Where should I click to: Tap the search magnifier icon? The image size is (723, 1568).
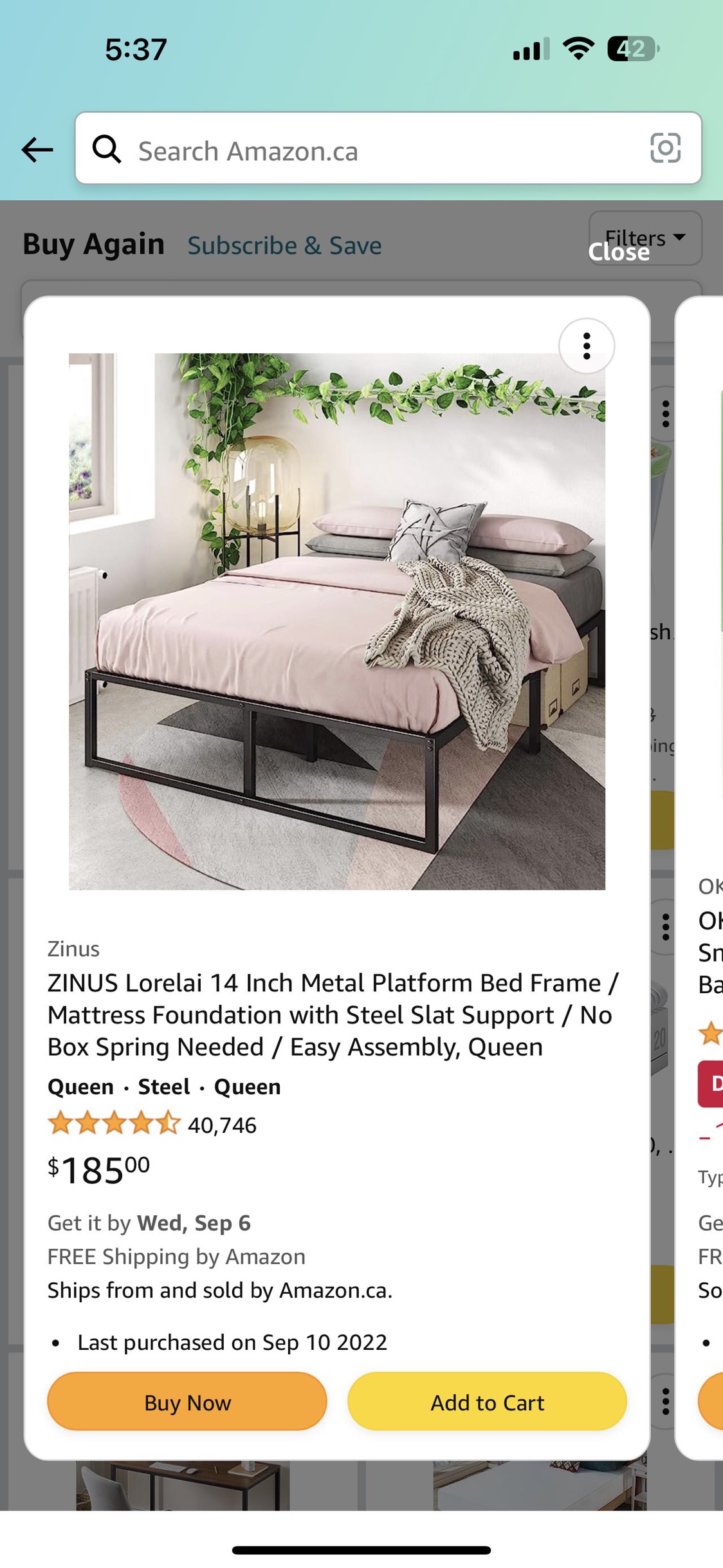pyautogui.click(x=106, y=149)
